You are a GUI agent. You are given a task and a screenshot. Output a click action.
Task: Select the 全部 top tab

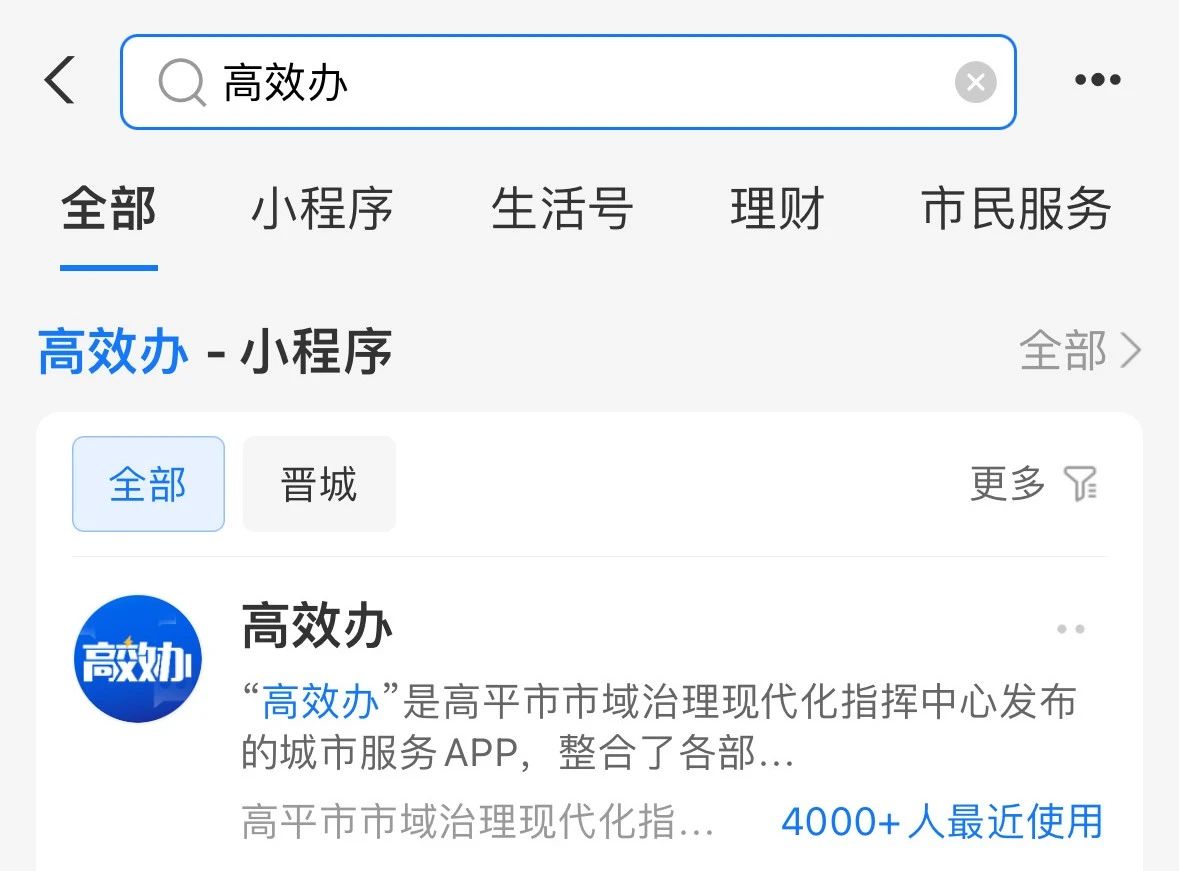[109, 208]
